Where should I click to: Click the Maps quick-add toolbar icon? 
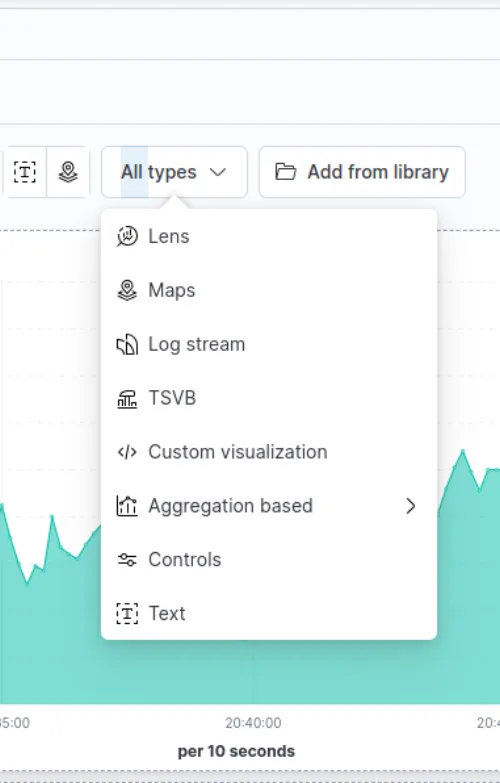point(68,172)
